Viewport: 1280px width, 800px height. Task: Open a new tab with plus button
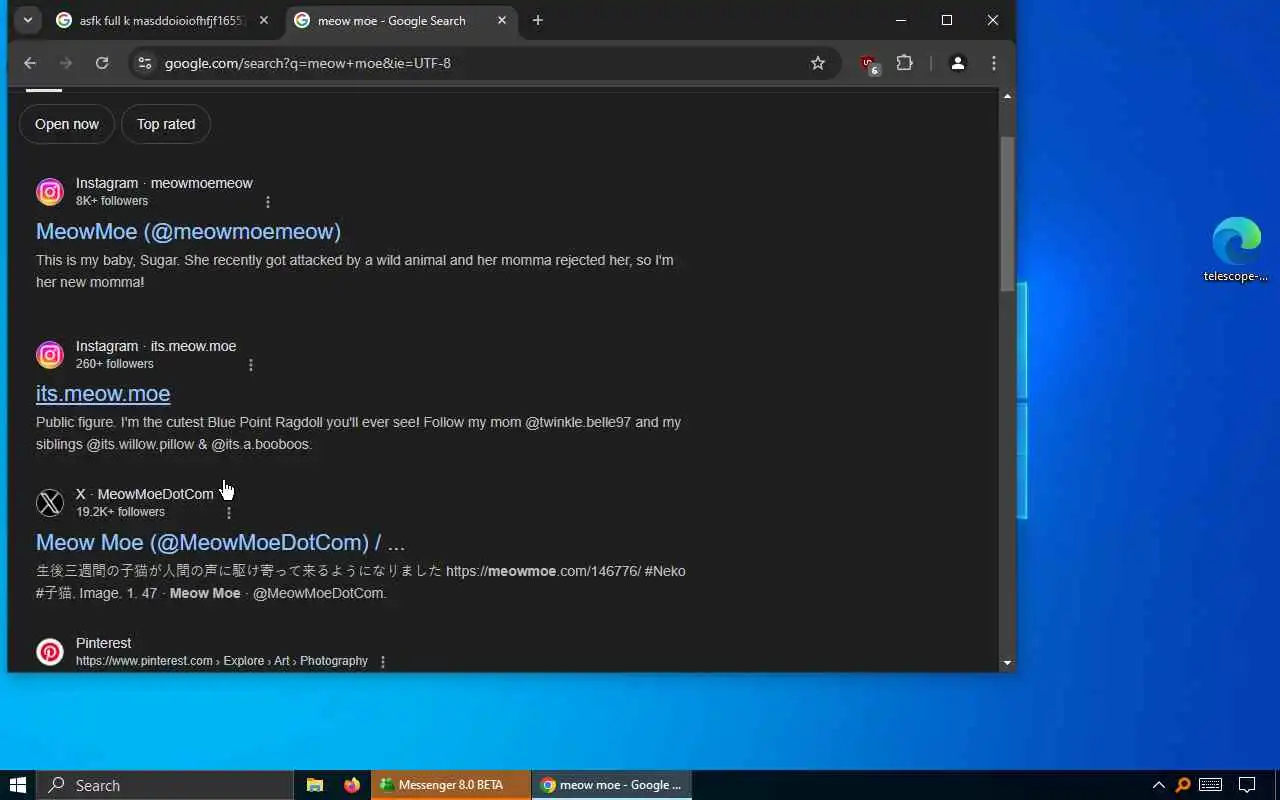538,21
